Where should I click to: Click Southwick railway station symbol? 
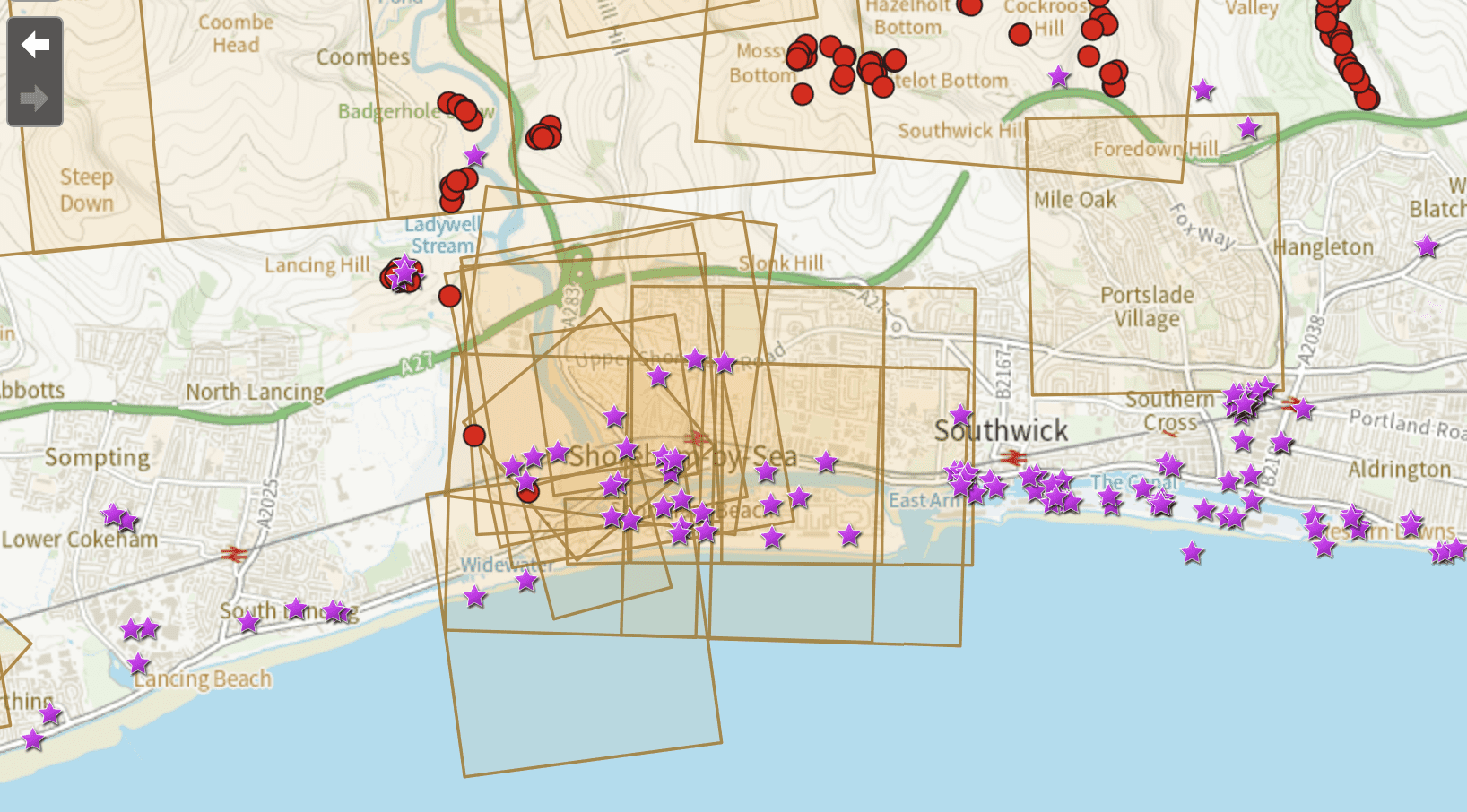1014,457
